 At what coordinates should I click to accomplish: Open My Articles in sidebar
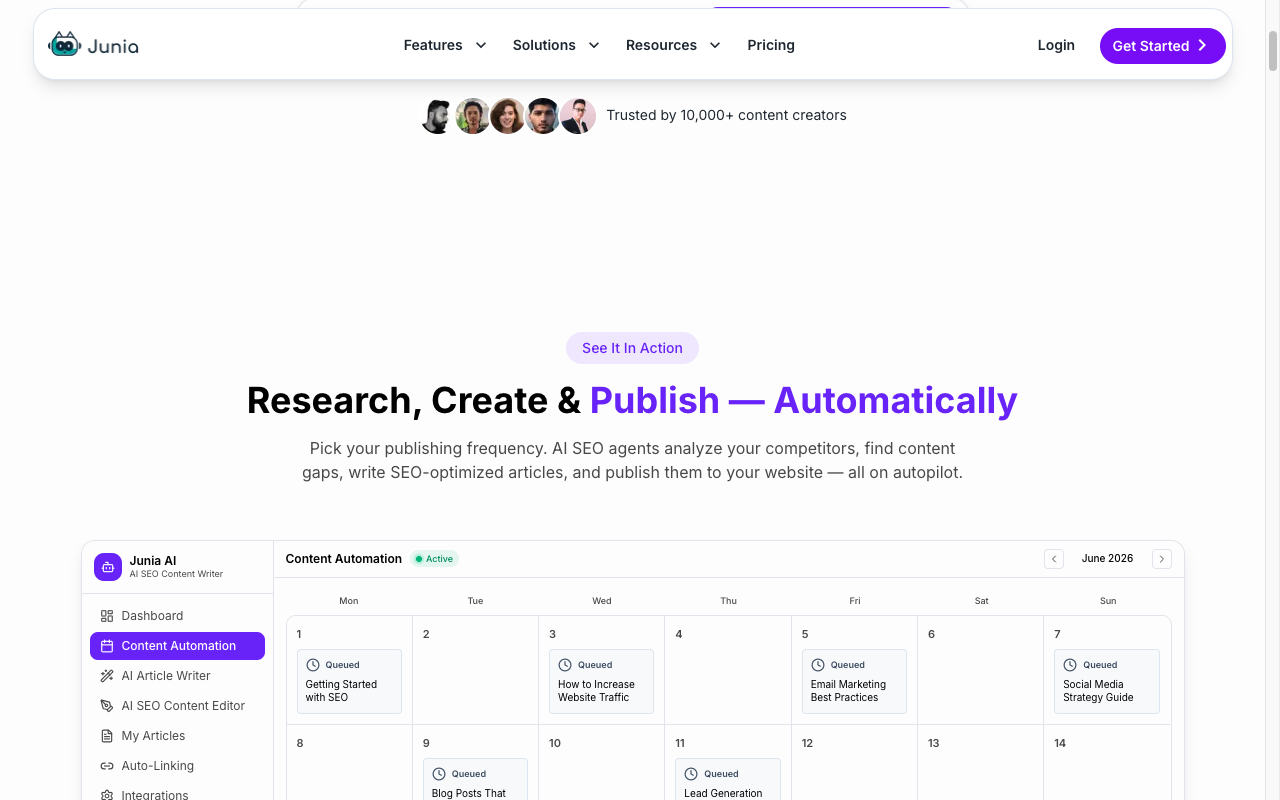[x=177, y=736]
